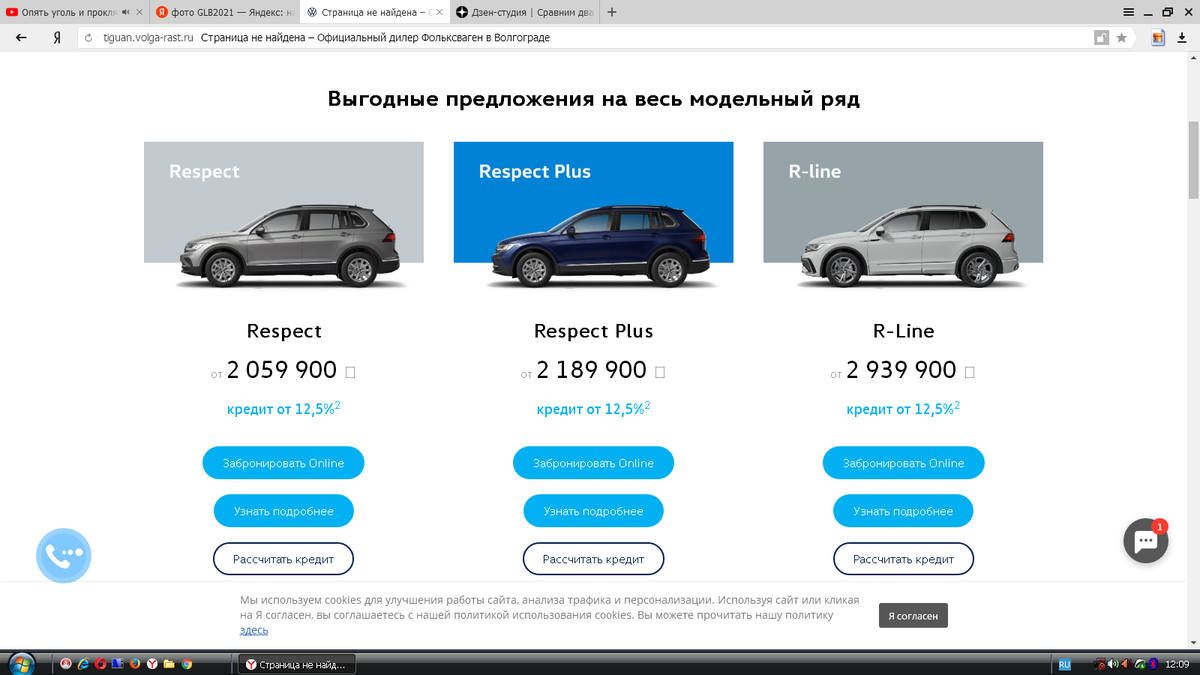Open volume speaker tray icon
The image size is (1200, 675).
point(1112,664)
